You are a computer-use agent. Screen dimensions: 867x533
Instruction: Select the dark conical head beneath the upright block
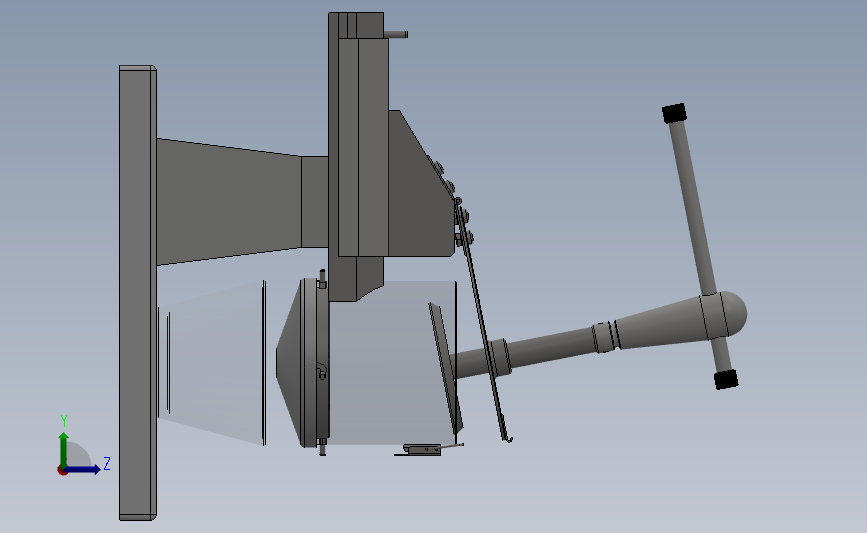click(301, 362)
